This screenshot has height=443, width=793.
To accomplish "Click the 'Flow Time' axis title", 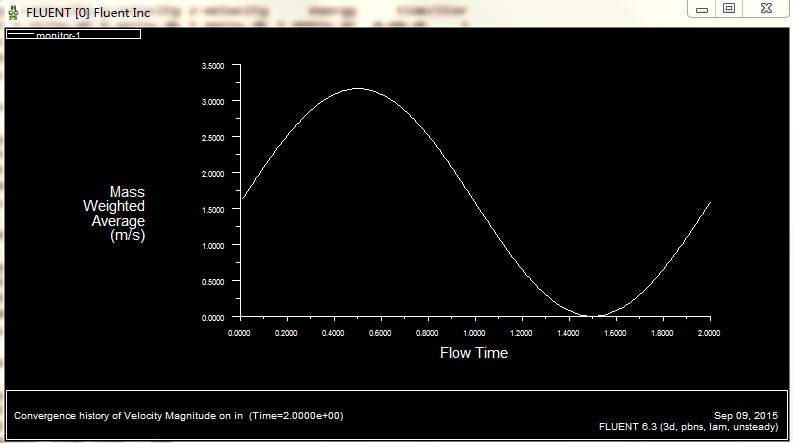I will [473, 352].
